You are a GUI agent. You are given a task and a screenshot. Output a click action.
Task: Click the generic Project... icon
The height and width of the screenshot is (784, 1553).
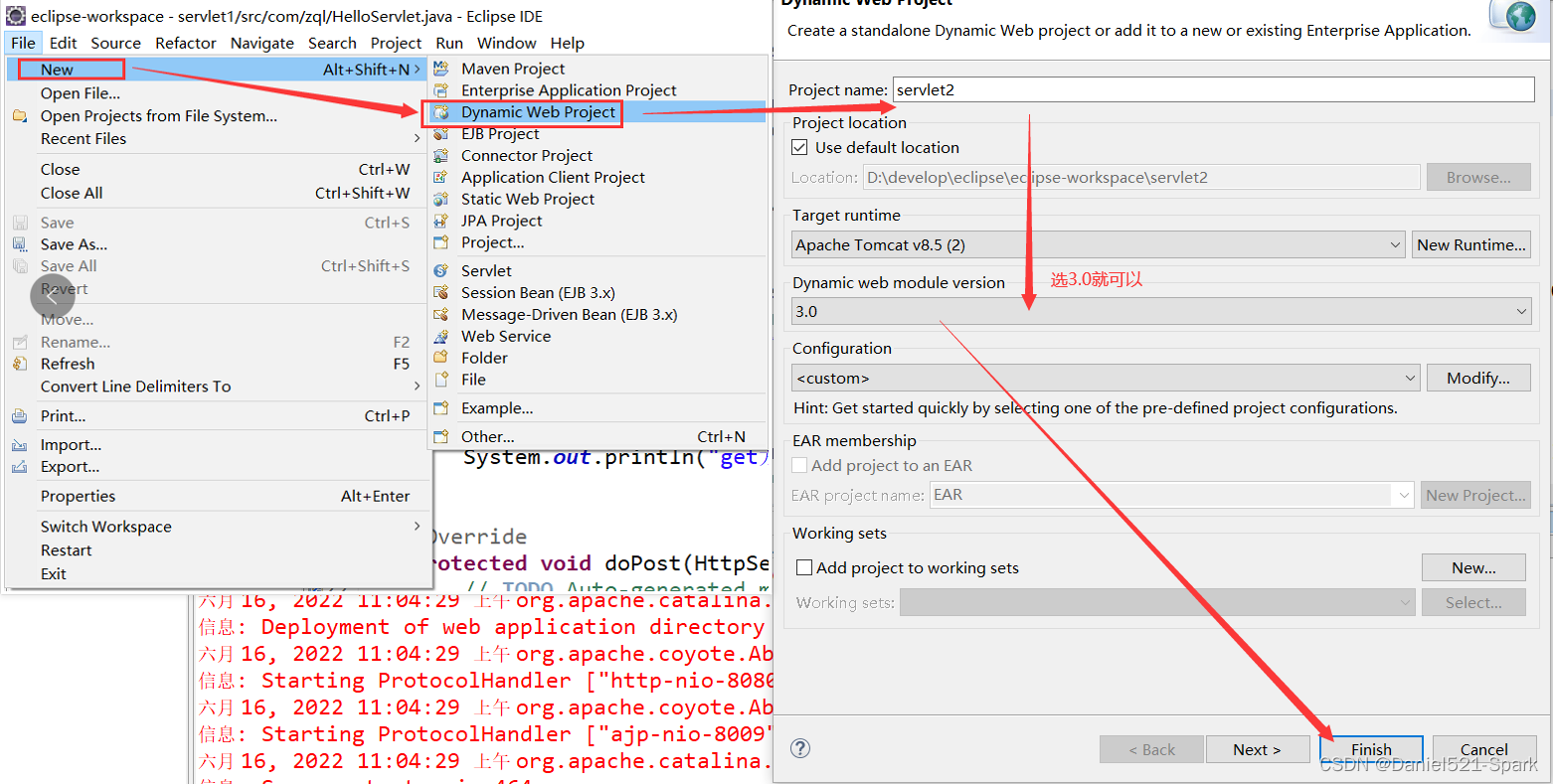[441, 243]
